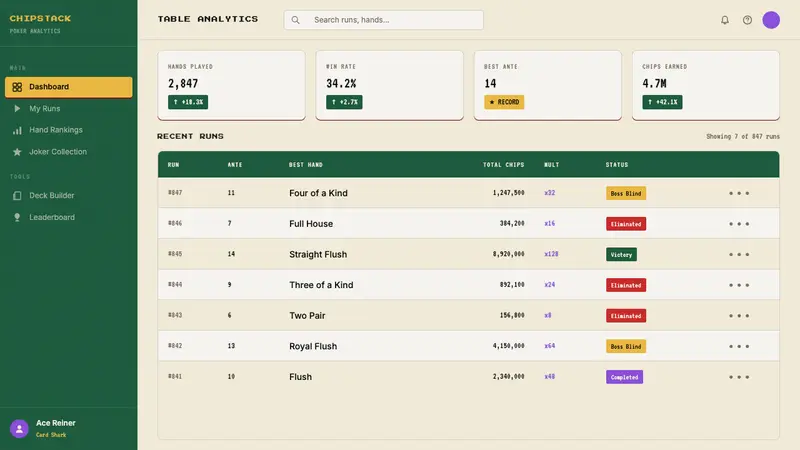This screenshot has width=800, height=450.
Task: Click the +42.1% badge on Chips Earned
Action: [x=662, y=102]
